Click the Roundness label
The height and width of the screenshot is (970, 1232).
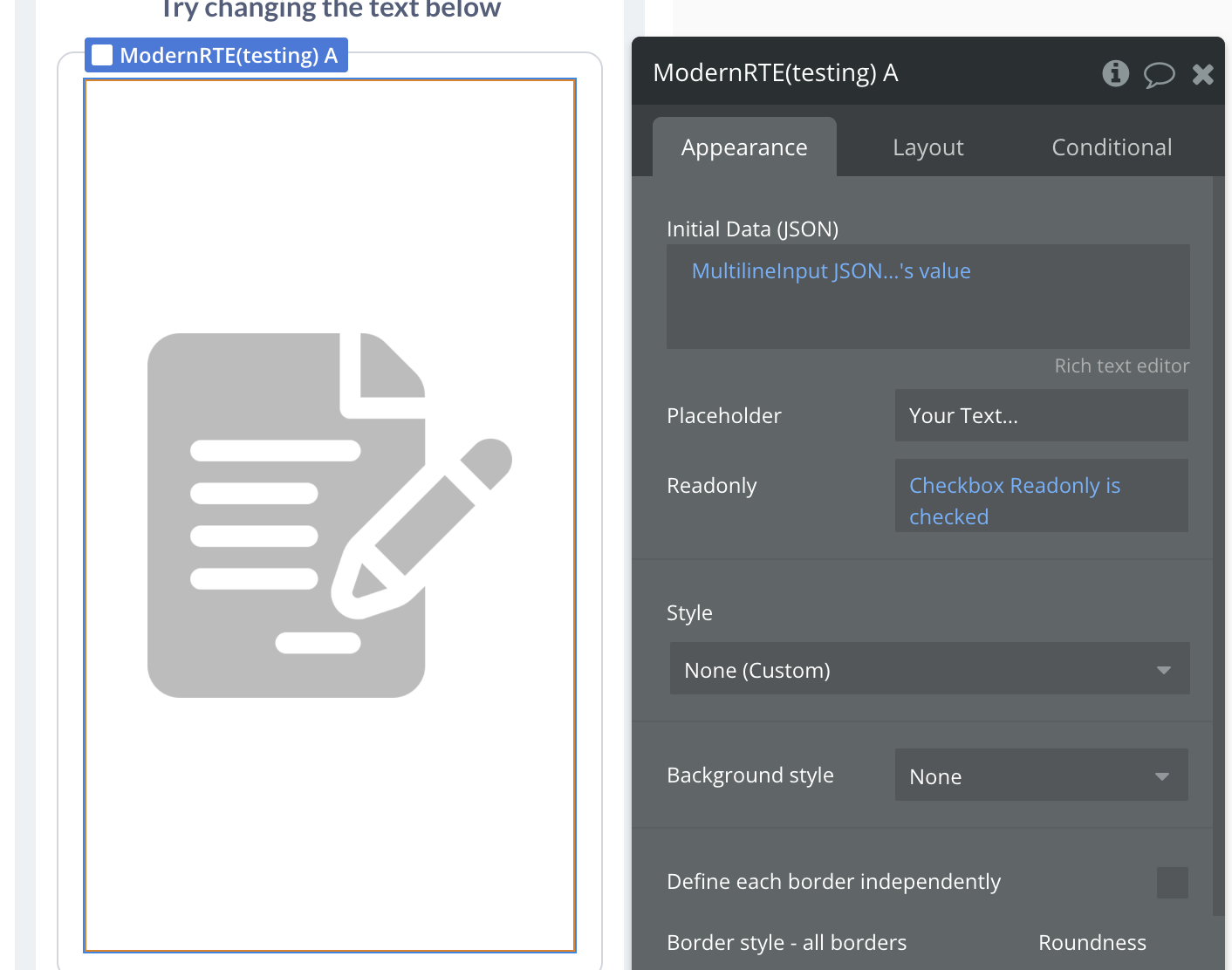(1092, 943)
